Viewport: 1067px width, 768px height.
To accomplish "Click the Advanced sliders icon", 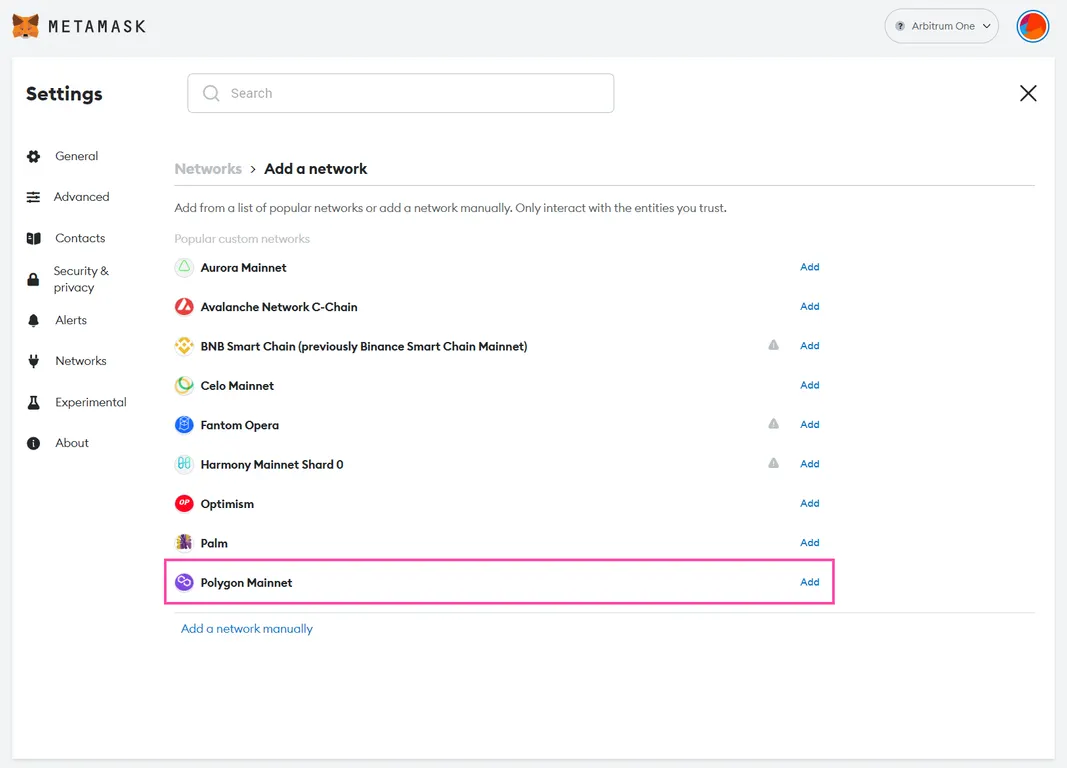I will [33, 197].
